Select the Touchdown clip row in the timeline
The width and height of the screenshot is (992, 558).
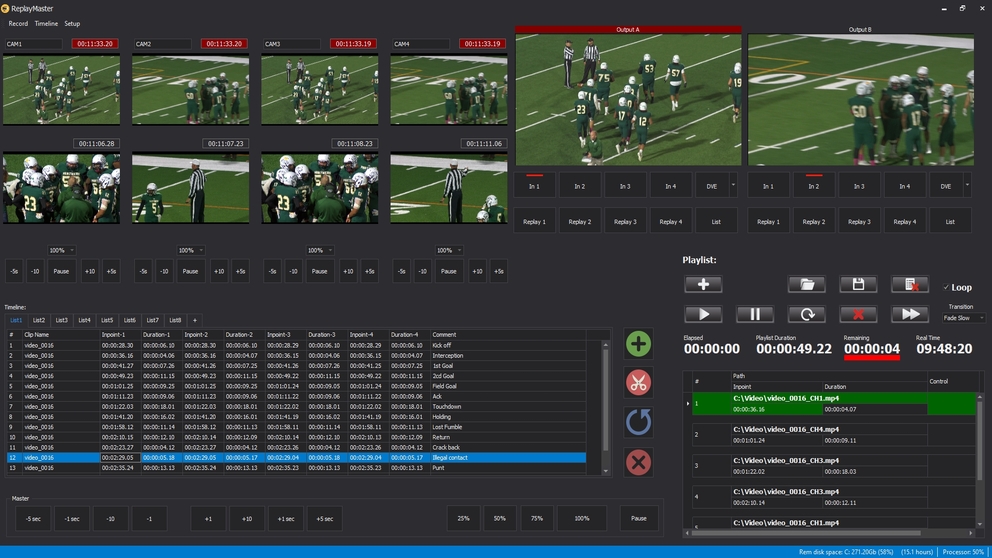click(x=300, y=407)
